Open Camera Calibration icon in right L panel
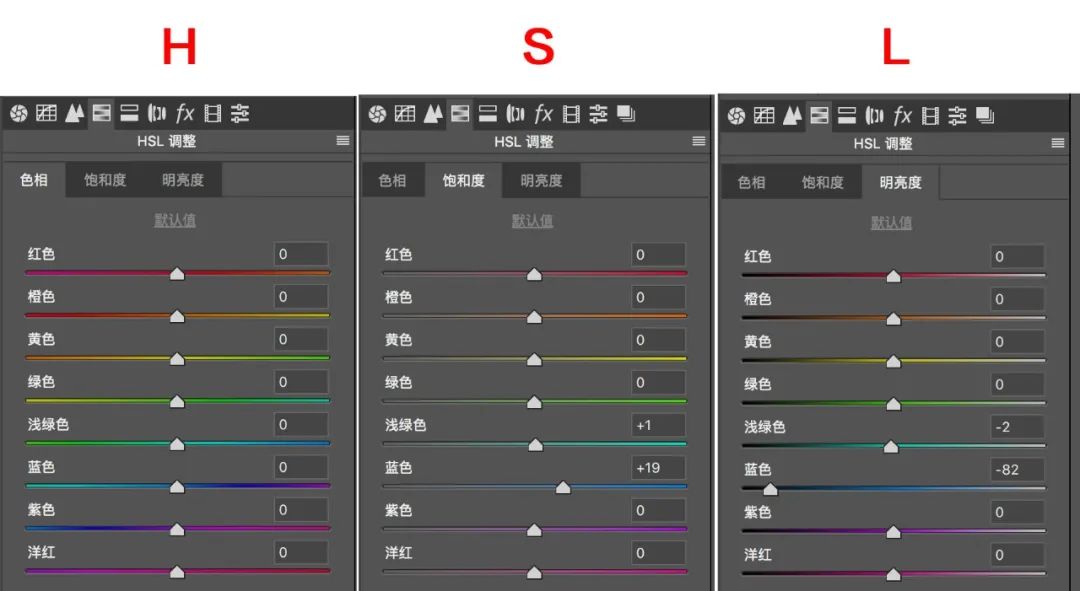Viewport: 1080px width, 591px height. click(x=931, y=116)
